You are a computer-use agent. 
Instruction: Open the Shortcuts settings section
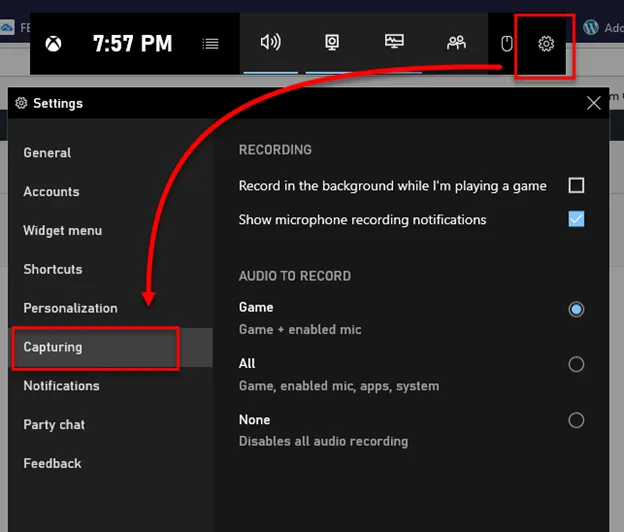[111, 269]
